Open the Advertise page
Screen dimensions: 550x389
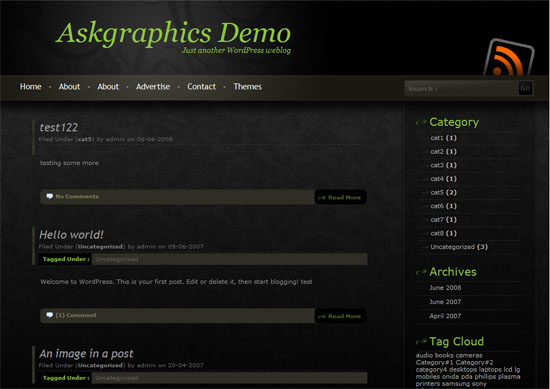tap(153, 87)
